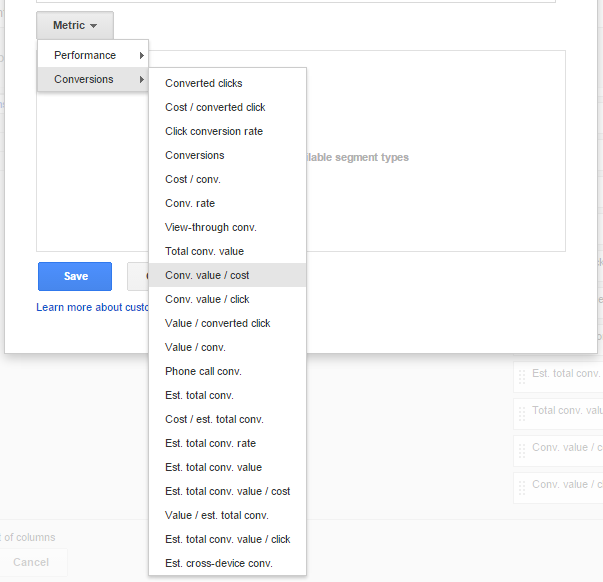Choose Value / conv. metric

click(x=227, y=347)
